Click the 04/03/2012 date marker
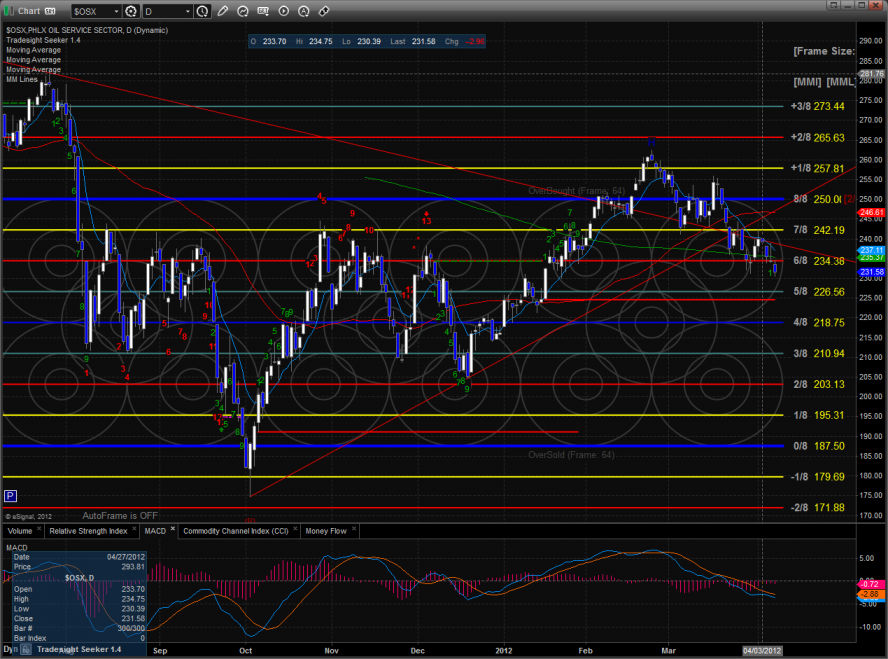The image size is (888, 659). 763,648
